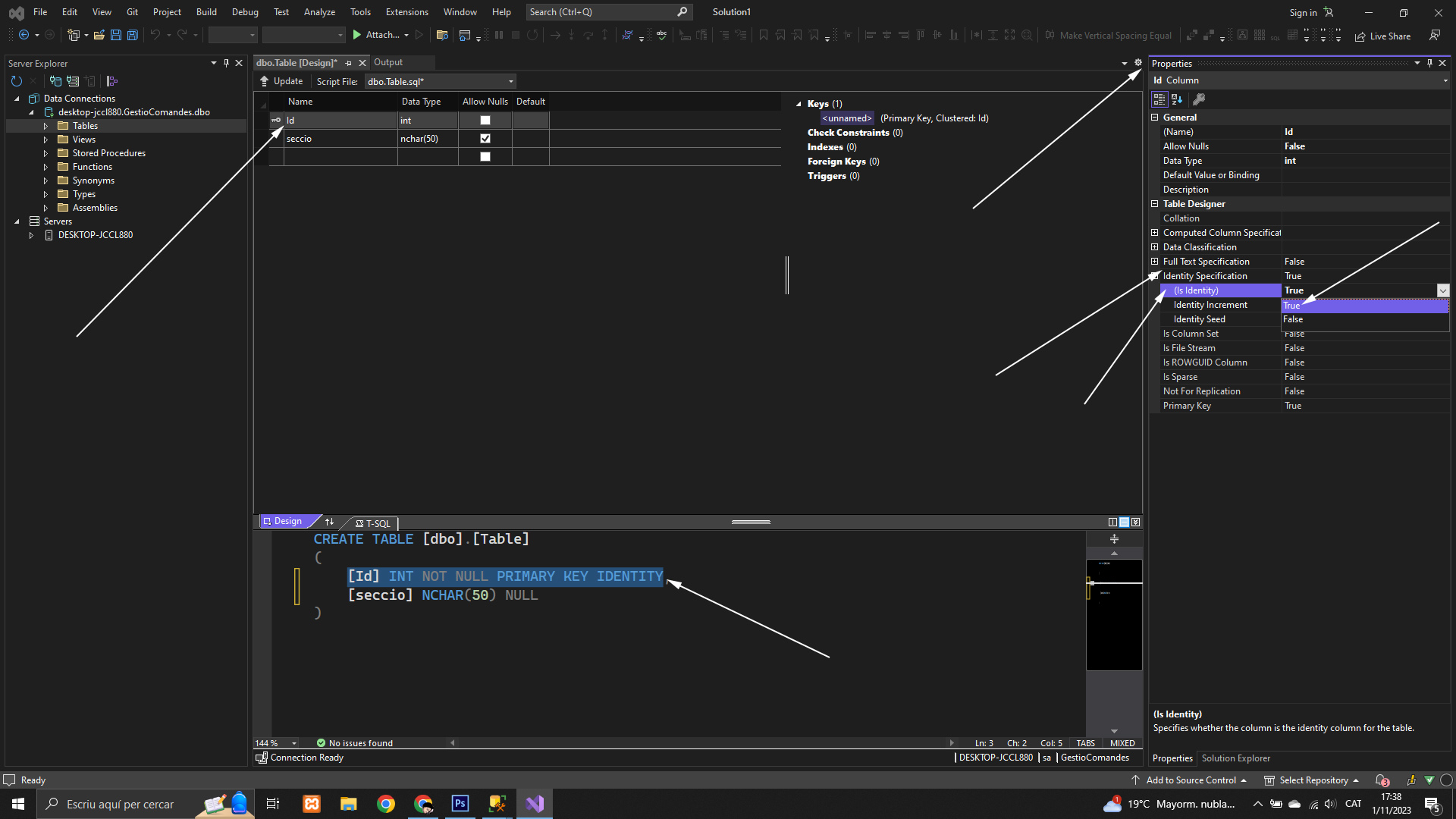Click the Update button
The image size is (1456, 819).
(281, 81)
